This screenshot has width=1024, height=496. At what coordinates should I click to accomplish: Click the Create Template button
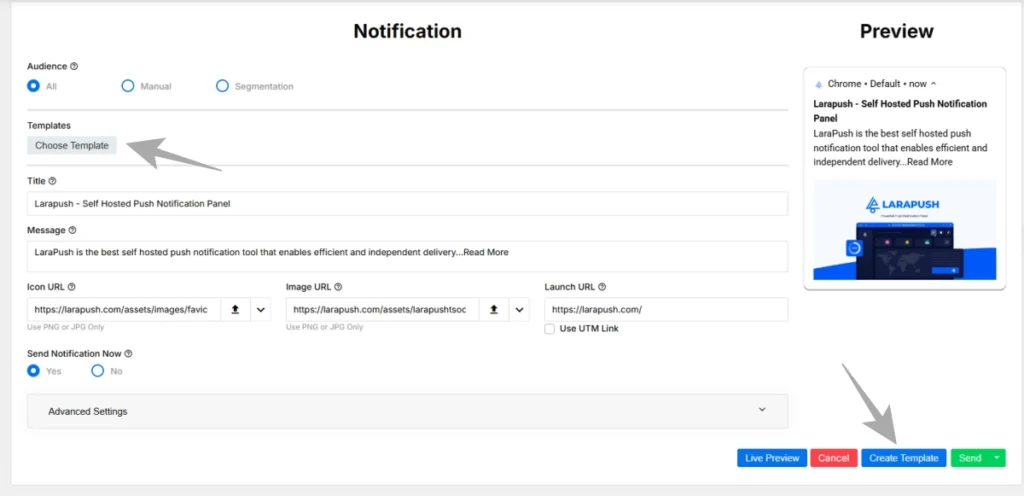pos(903,457)
